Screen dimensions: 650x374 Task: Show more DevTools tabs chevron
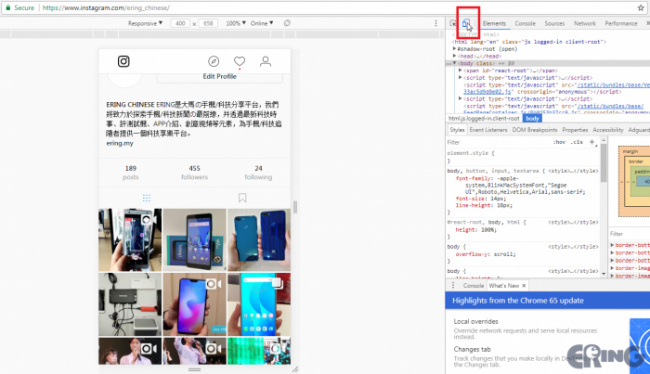(x=648, y=24)
